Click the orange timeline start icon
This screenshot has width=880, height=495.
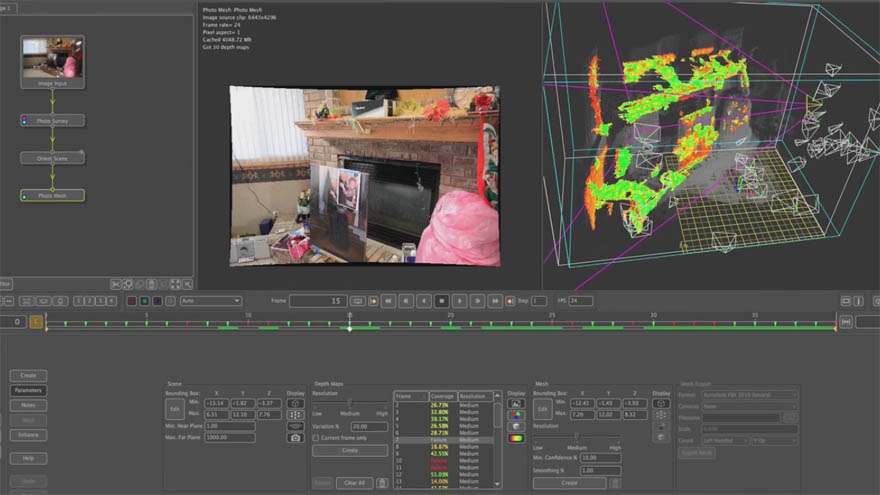[x=36, y=322]
